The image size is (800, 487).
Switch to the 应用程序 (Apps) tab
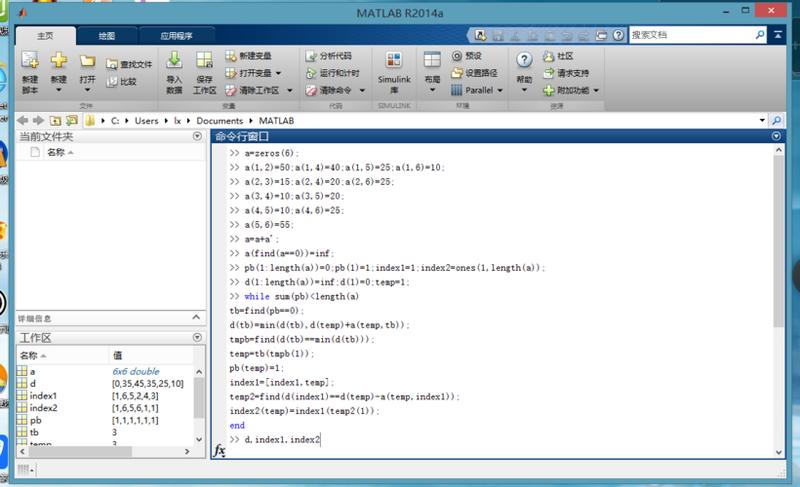click(176, 36)
